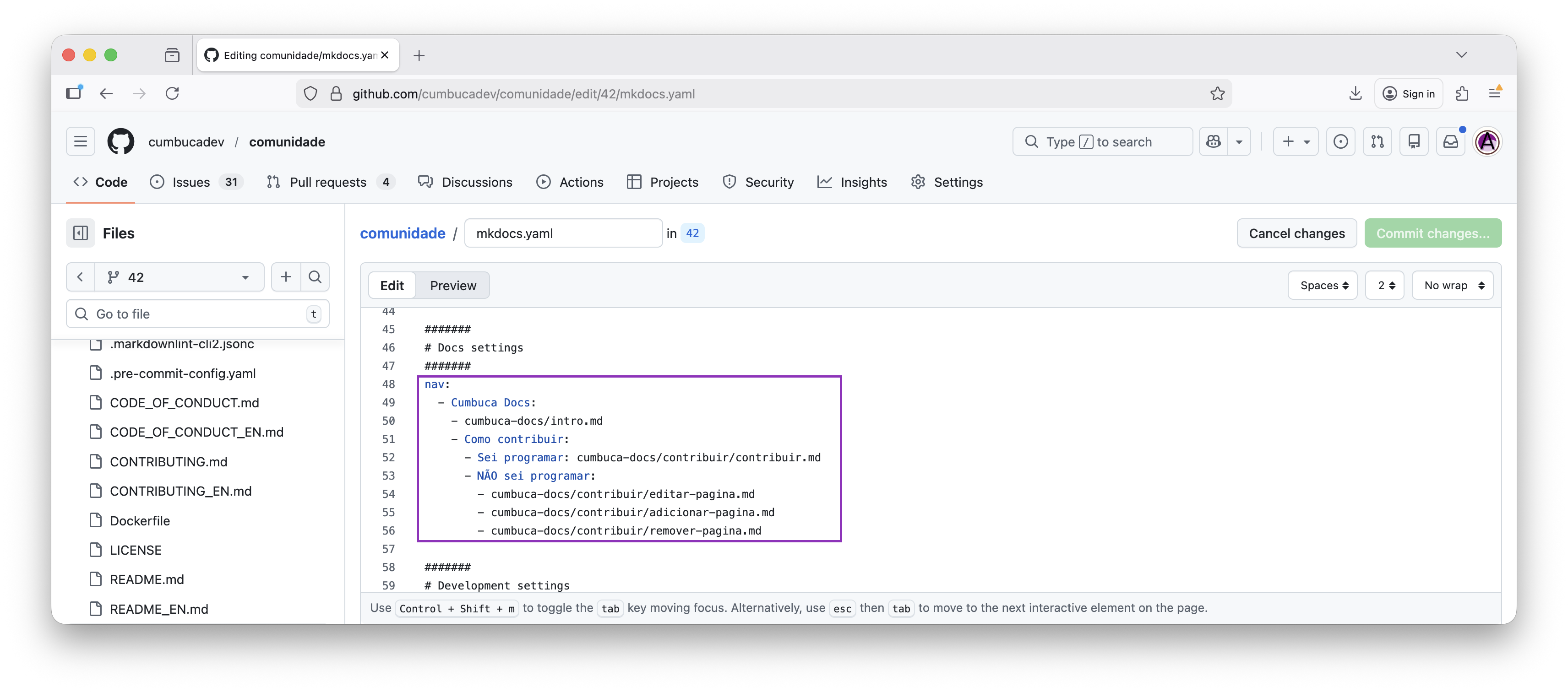Open notifications inbox icon
The height and width of the screenshot is (692, 1568).
tap(1450, 142)
